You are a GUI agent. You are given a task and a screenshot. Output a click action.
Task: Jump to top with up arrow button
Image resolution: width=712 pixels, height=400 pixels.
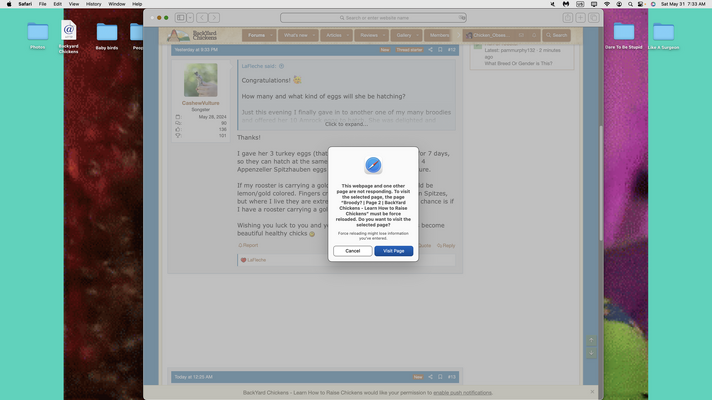[591, 340]
